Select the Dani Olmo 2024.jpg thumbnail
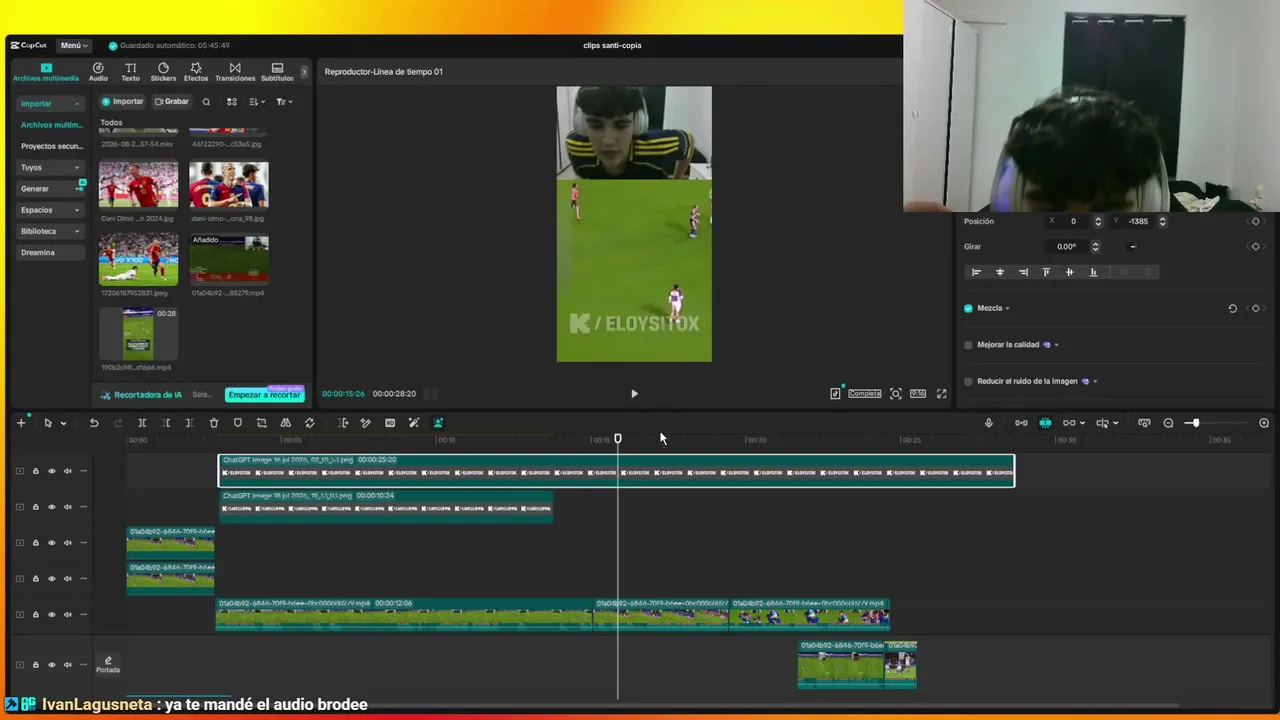Viewport: 1280px width, 720px height. point(139,185)
